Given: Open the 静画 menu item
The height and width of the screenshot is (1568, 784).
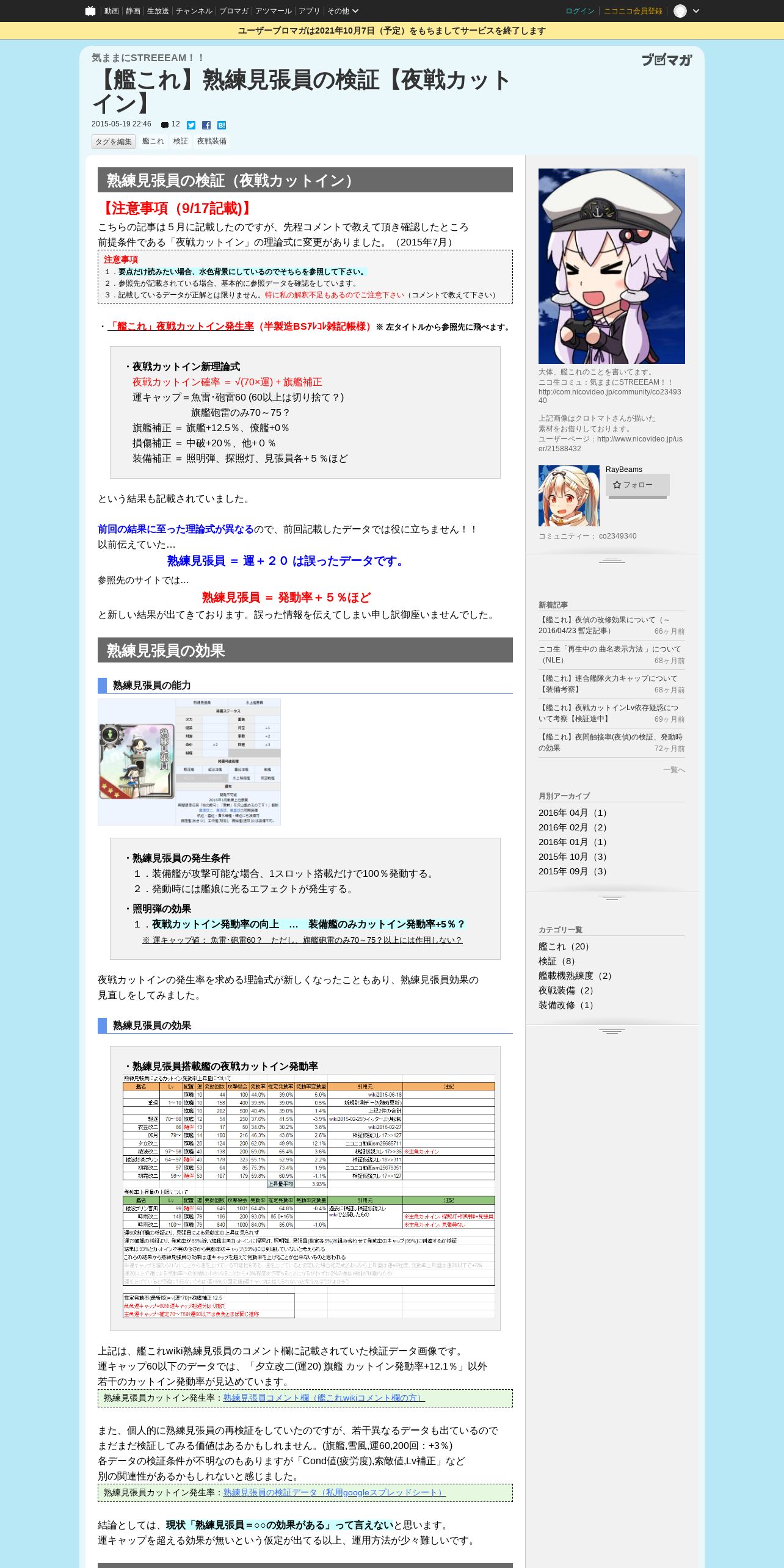Looking at the screenshot, I should (133, 11).
